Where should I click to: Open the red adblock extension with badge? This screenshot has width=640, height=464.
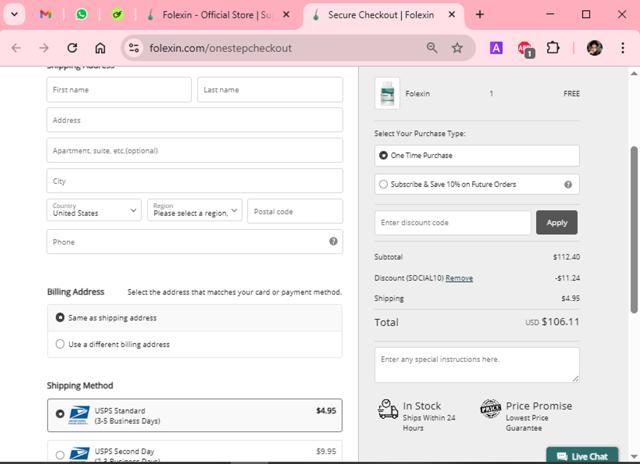coord(526,49)
